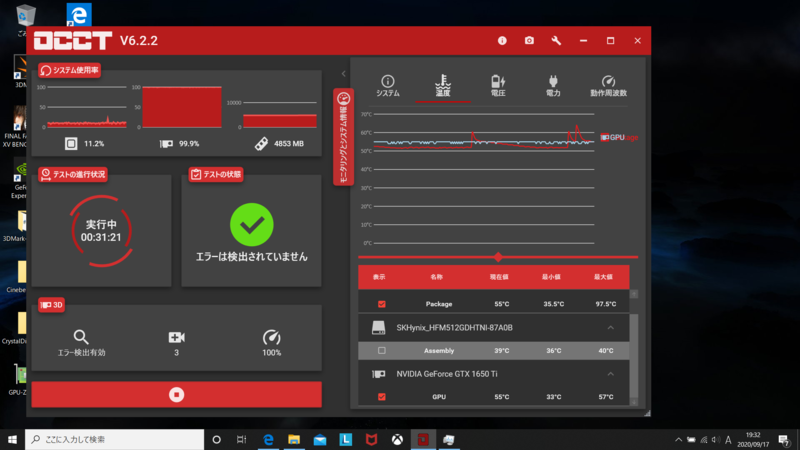This screenshot has width=800, height=450.
Task: Uncheck the GPU display checkbox
Action: (x=382, y=397)
